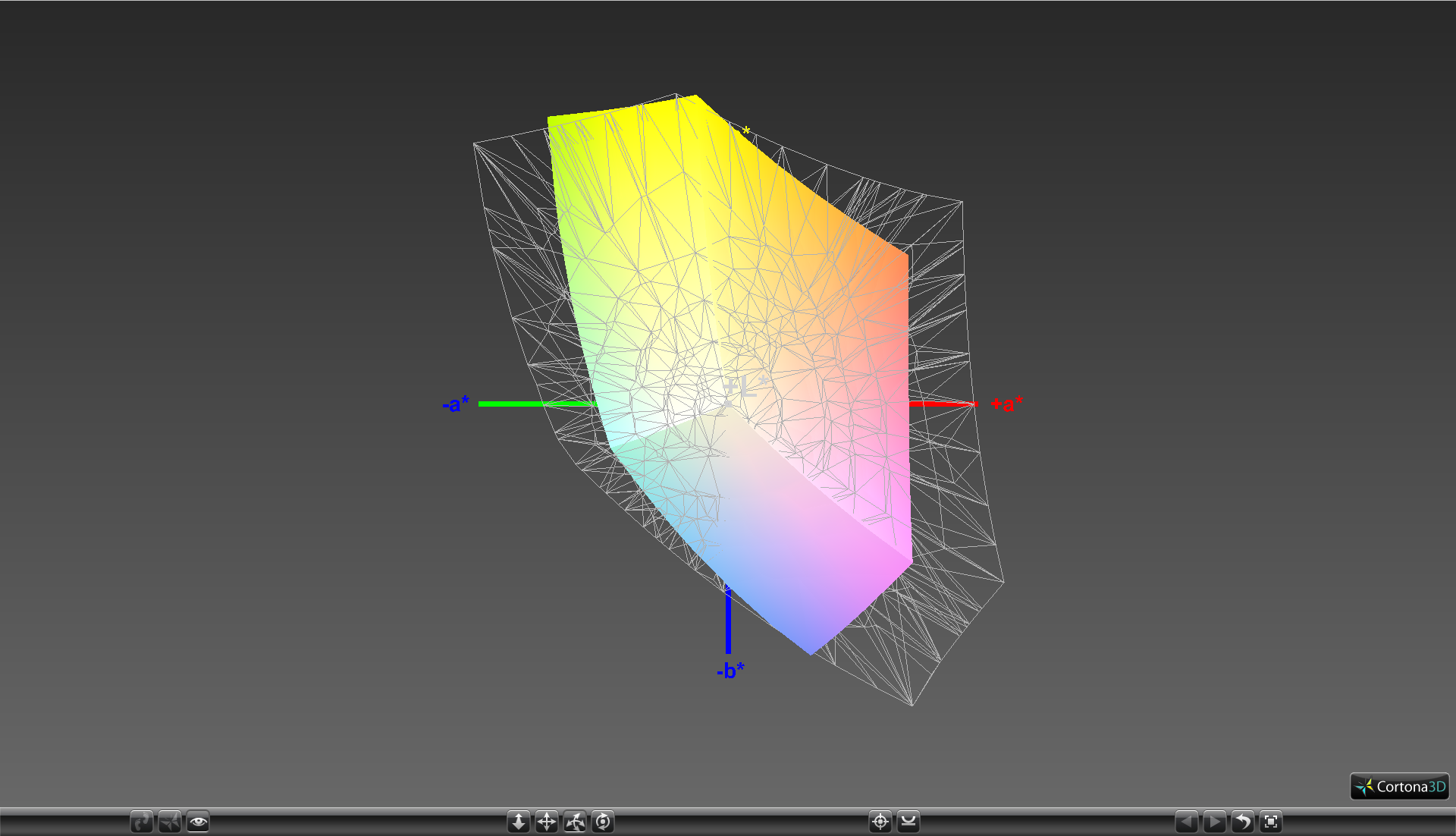Enable the Roll rotation tool
Viewport: 1456px width, 836px height.
pyautogui.click(x=603, y=822)
